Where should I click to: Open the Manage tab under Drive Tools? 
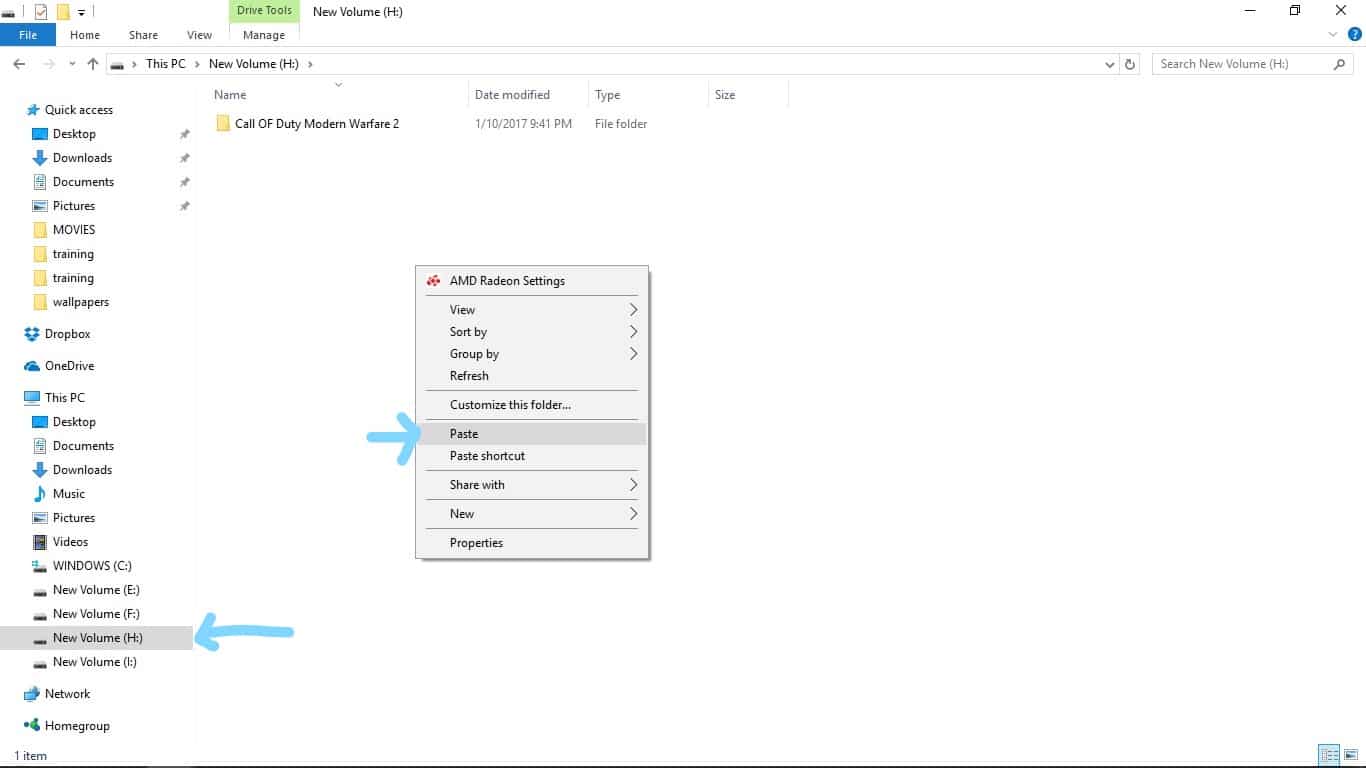[x=264, y=35]
